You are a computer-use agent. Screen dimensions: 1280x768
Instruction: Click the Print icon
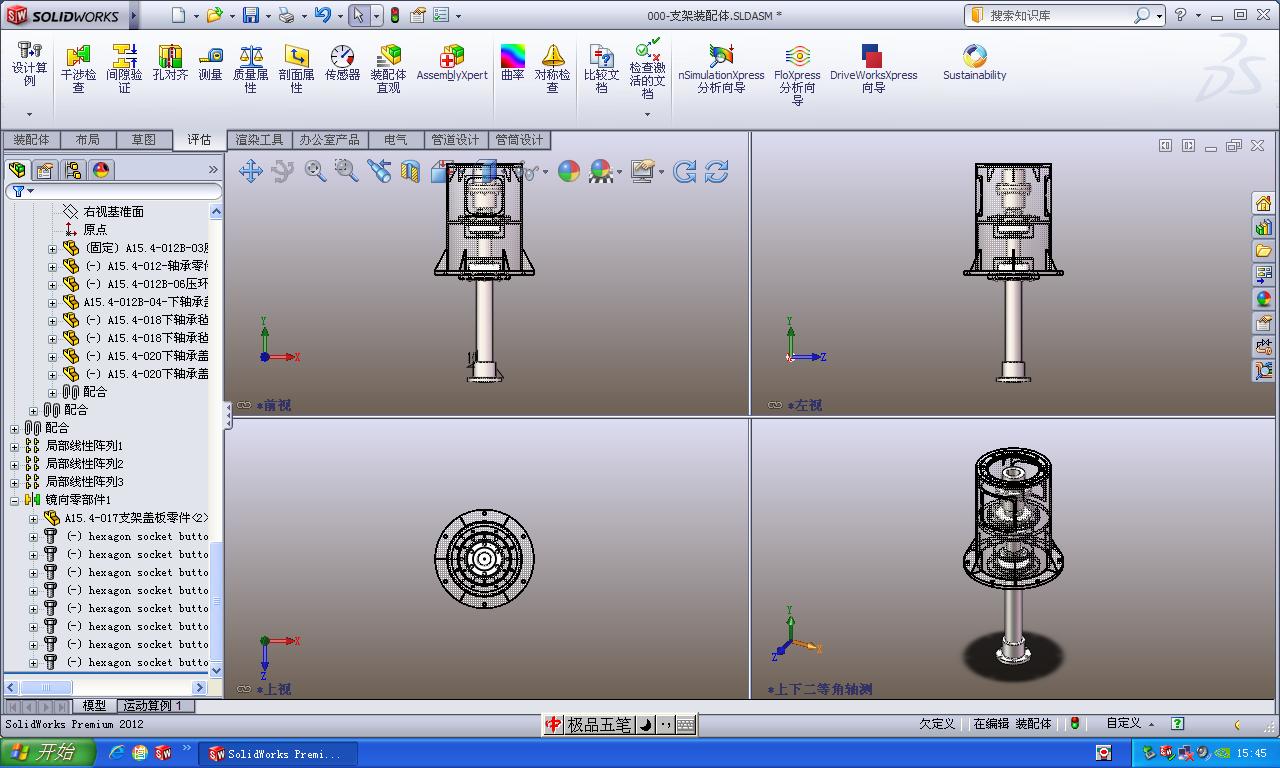coord(286,15)
